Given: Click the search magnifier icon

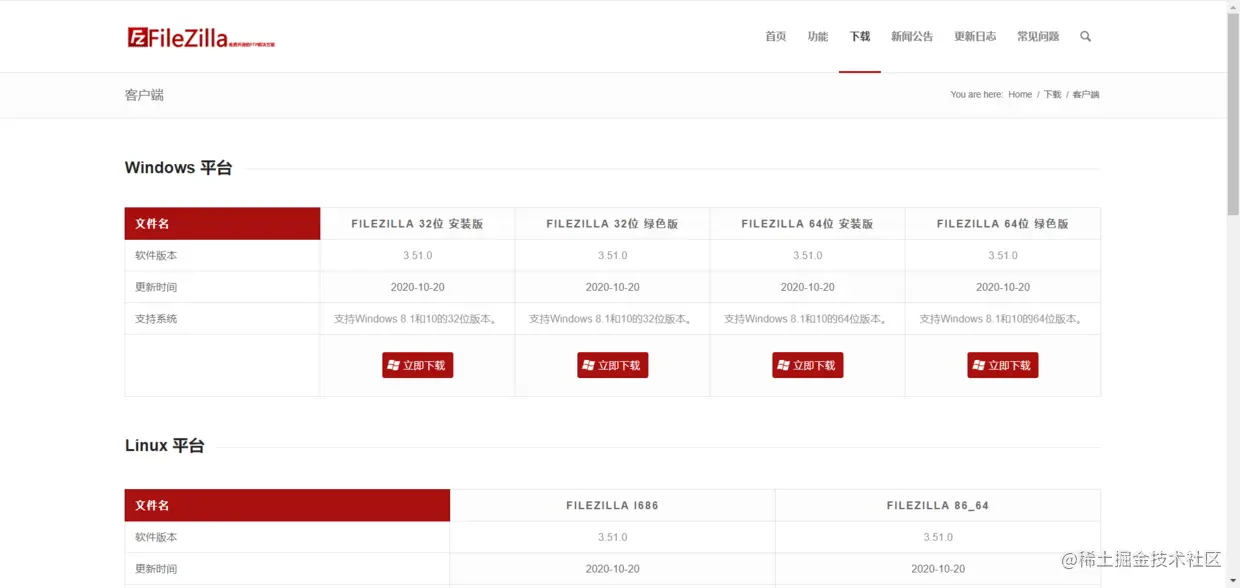Looking at the screenshot, I should point(1085,36).
